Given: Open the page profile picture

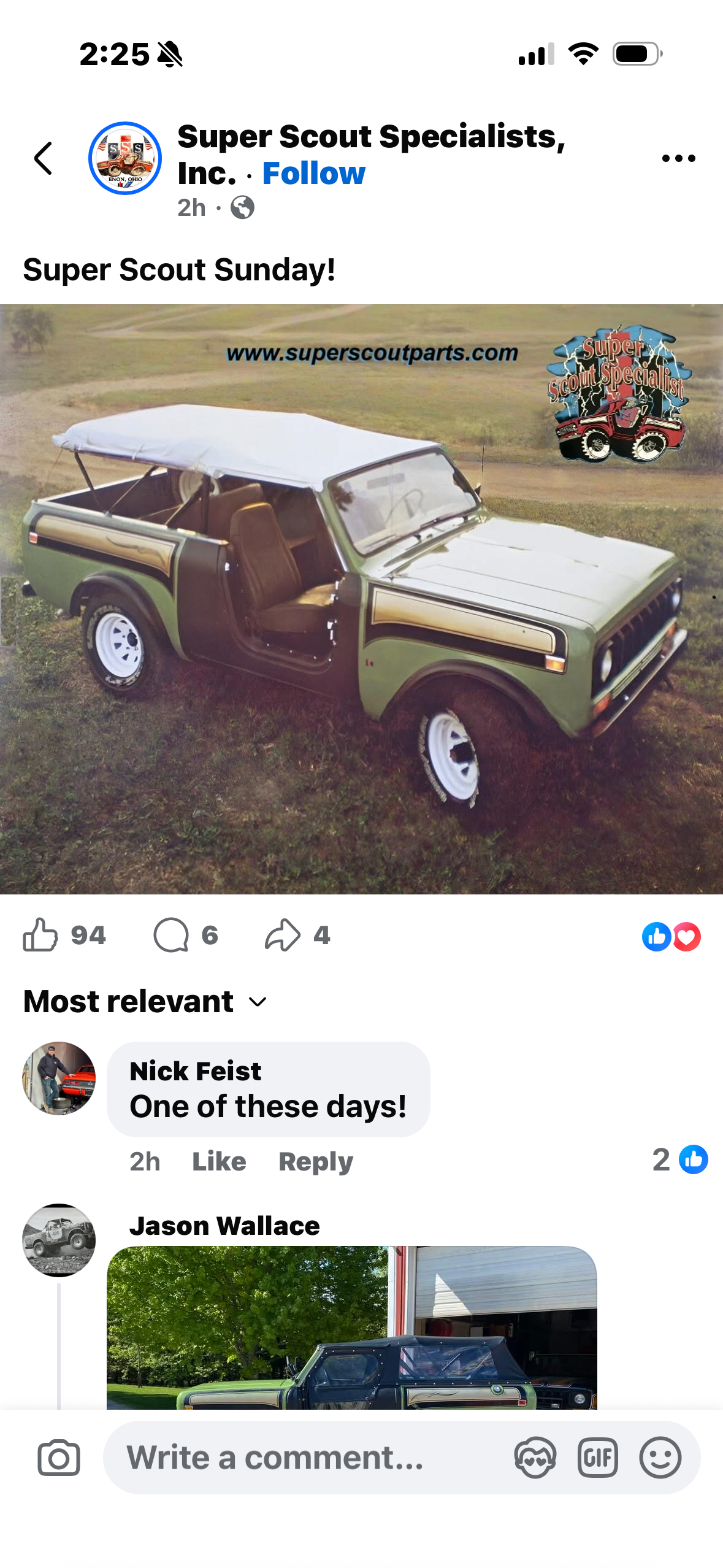Looking at the screenshot, I should (x=125, y=158).
